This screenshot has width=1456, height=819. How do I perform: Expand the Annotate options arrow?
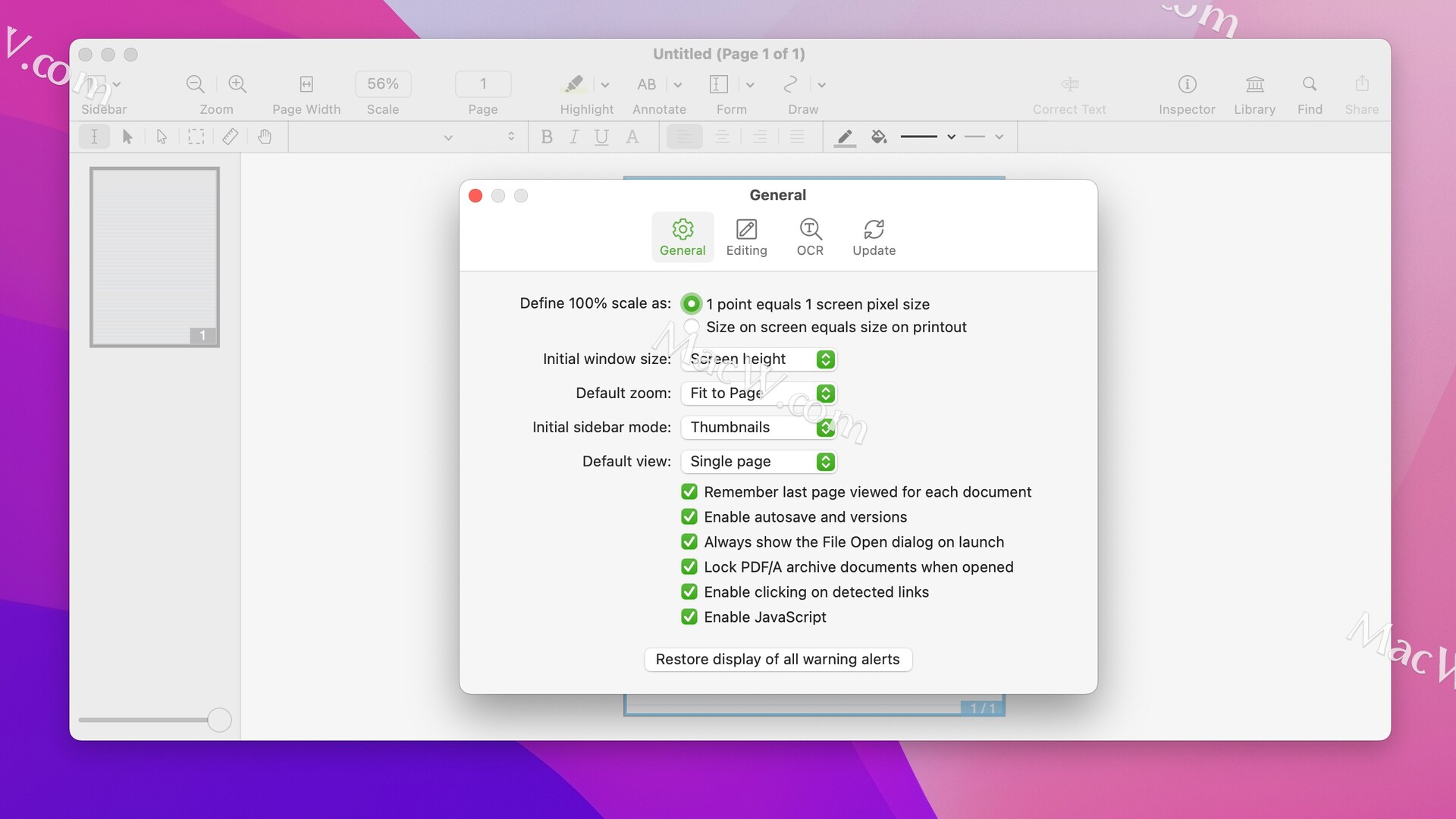coord(678,85)
